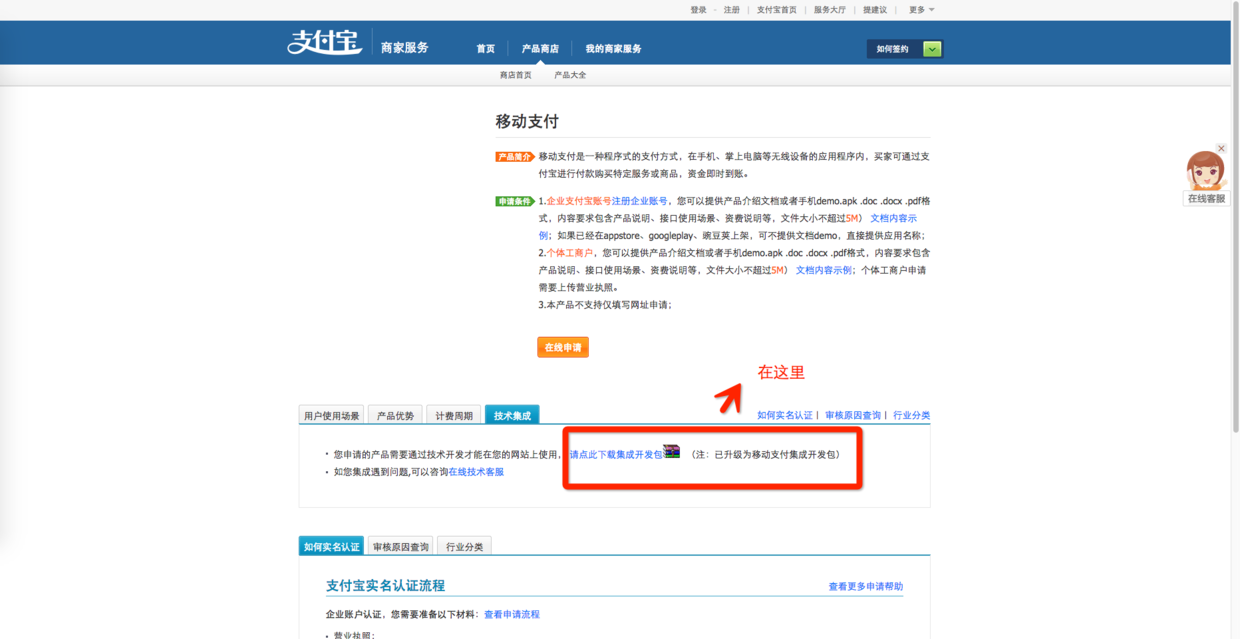Click the green arrow beside 如何签约

(932, 49)
